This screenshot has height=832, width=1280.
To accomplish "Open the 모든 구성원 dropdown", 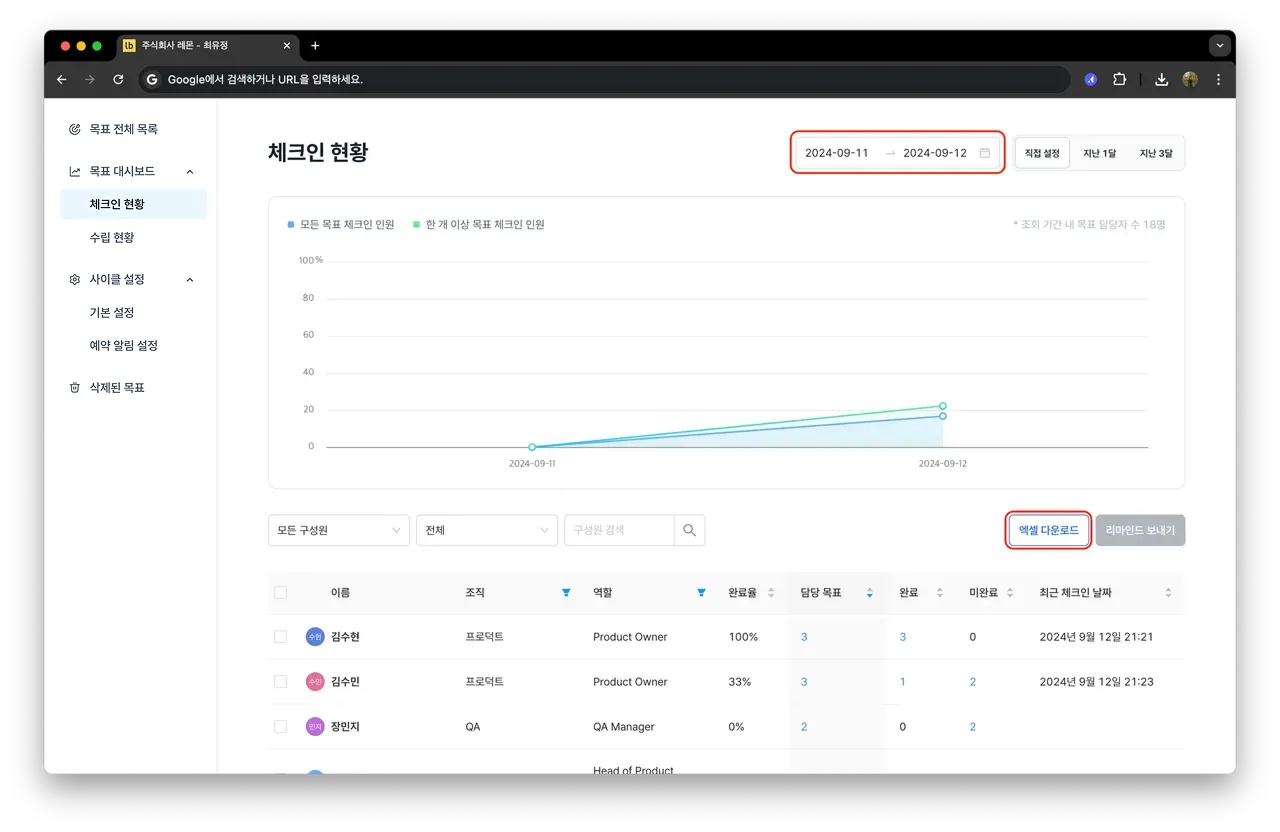I will click(x=339, y=530).
